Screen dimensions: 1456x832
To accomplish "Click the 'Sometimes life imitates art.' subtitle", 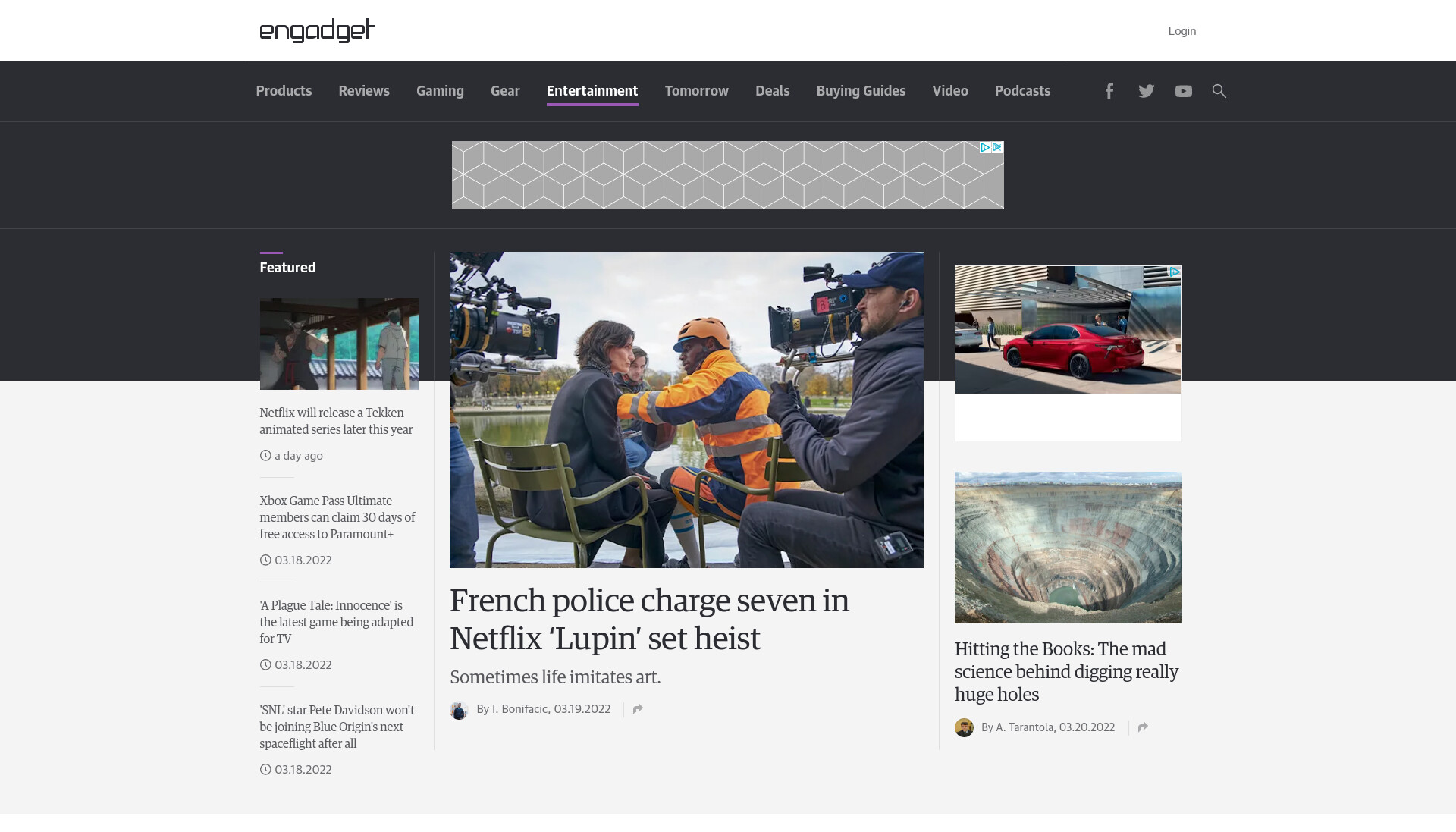I will (x=555, y=677).
